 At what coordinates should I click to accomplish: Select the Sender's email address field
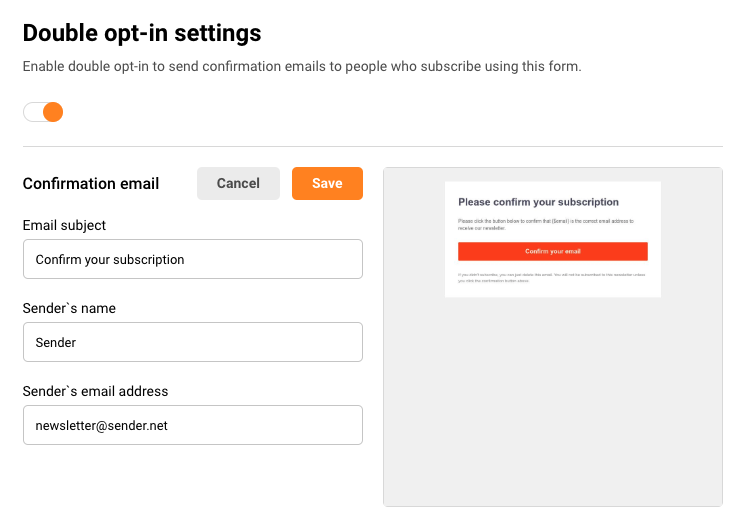[192, 425]
